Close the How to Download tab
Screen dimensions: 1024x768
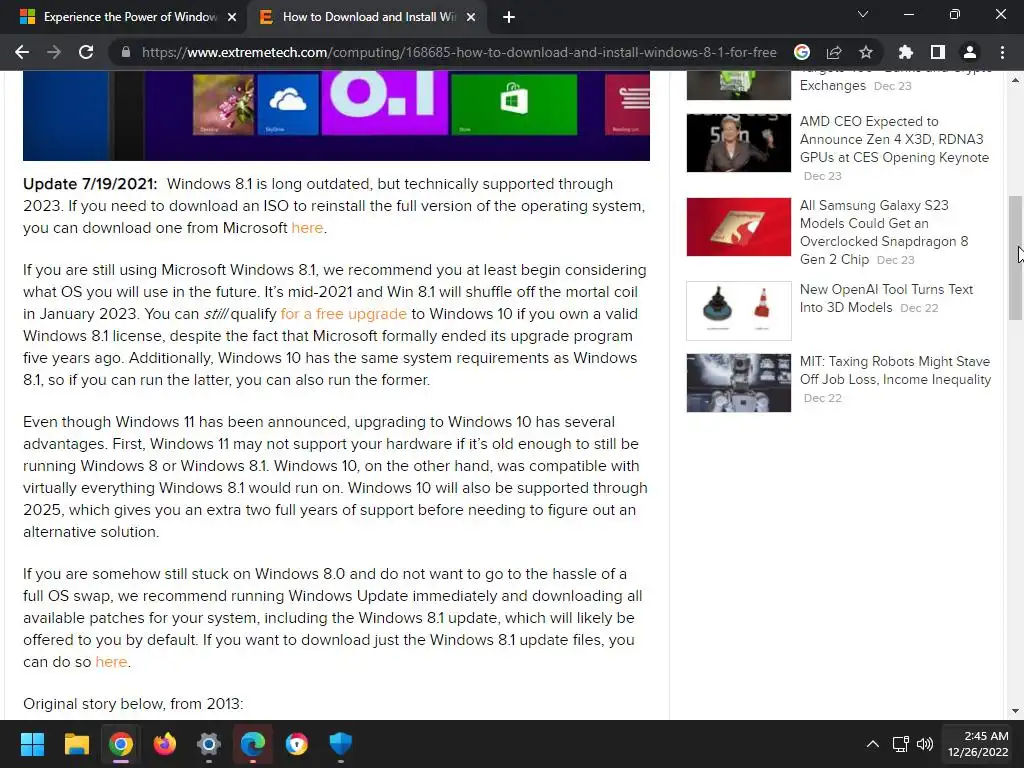pos(471,18)
